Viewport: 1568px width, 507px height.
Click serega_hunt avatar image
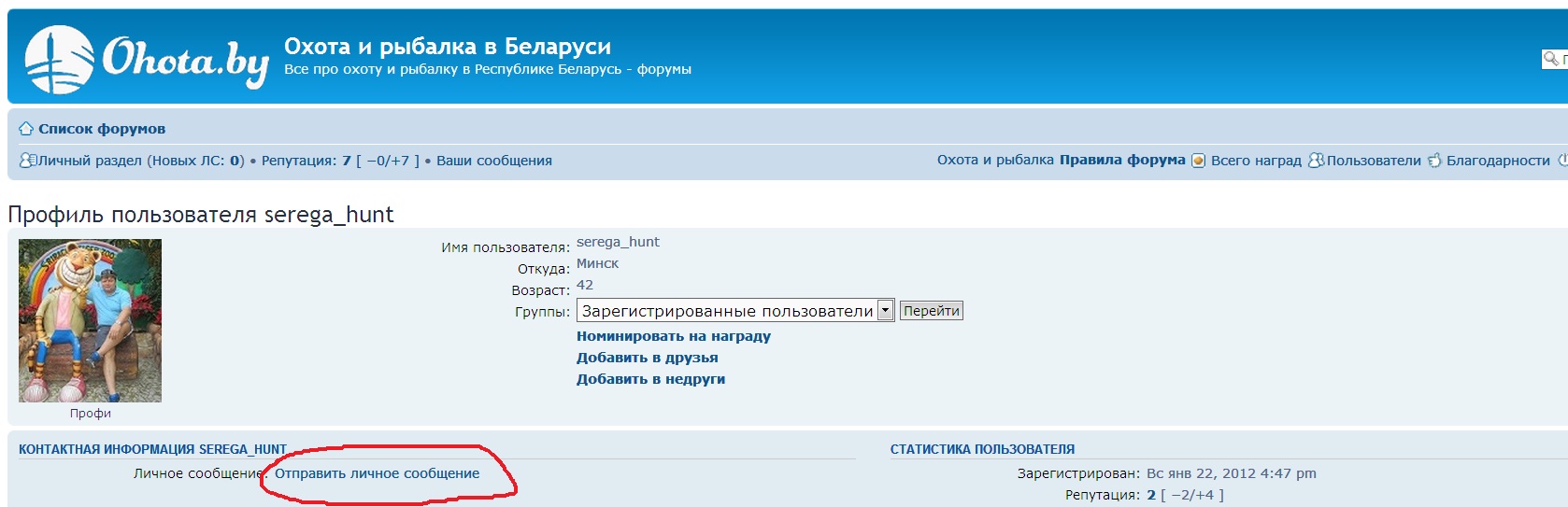click(90, 320)
